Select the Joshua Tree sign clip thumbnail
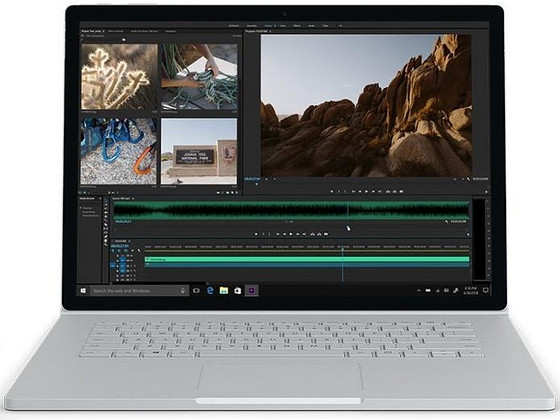 [x=199, y=151]
